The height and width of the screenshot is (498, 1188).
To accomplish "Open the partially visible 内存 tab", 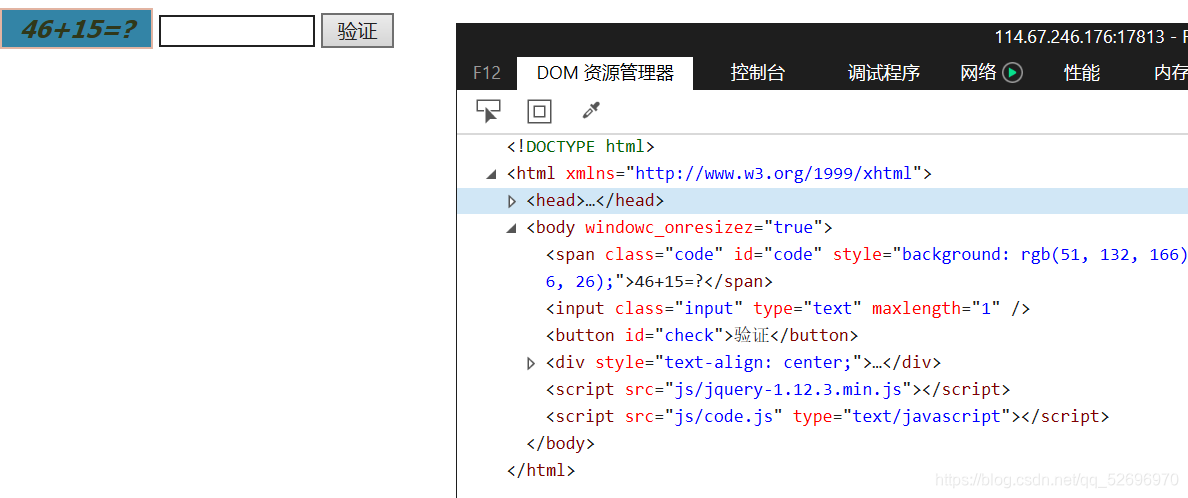I will [1171, 73].
